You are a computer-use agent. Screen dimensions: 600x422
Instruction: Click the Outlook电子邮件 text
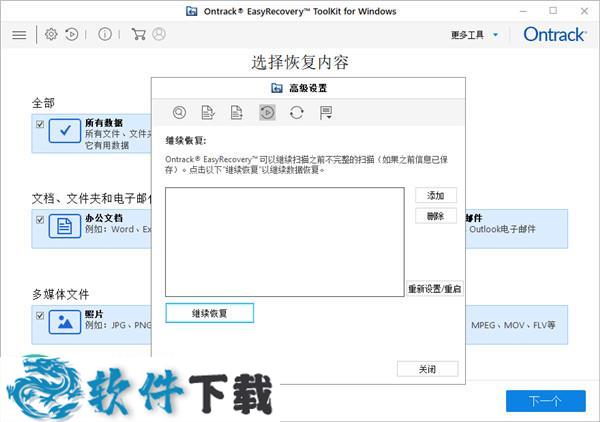(x=502, y=229)
